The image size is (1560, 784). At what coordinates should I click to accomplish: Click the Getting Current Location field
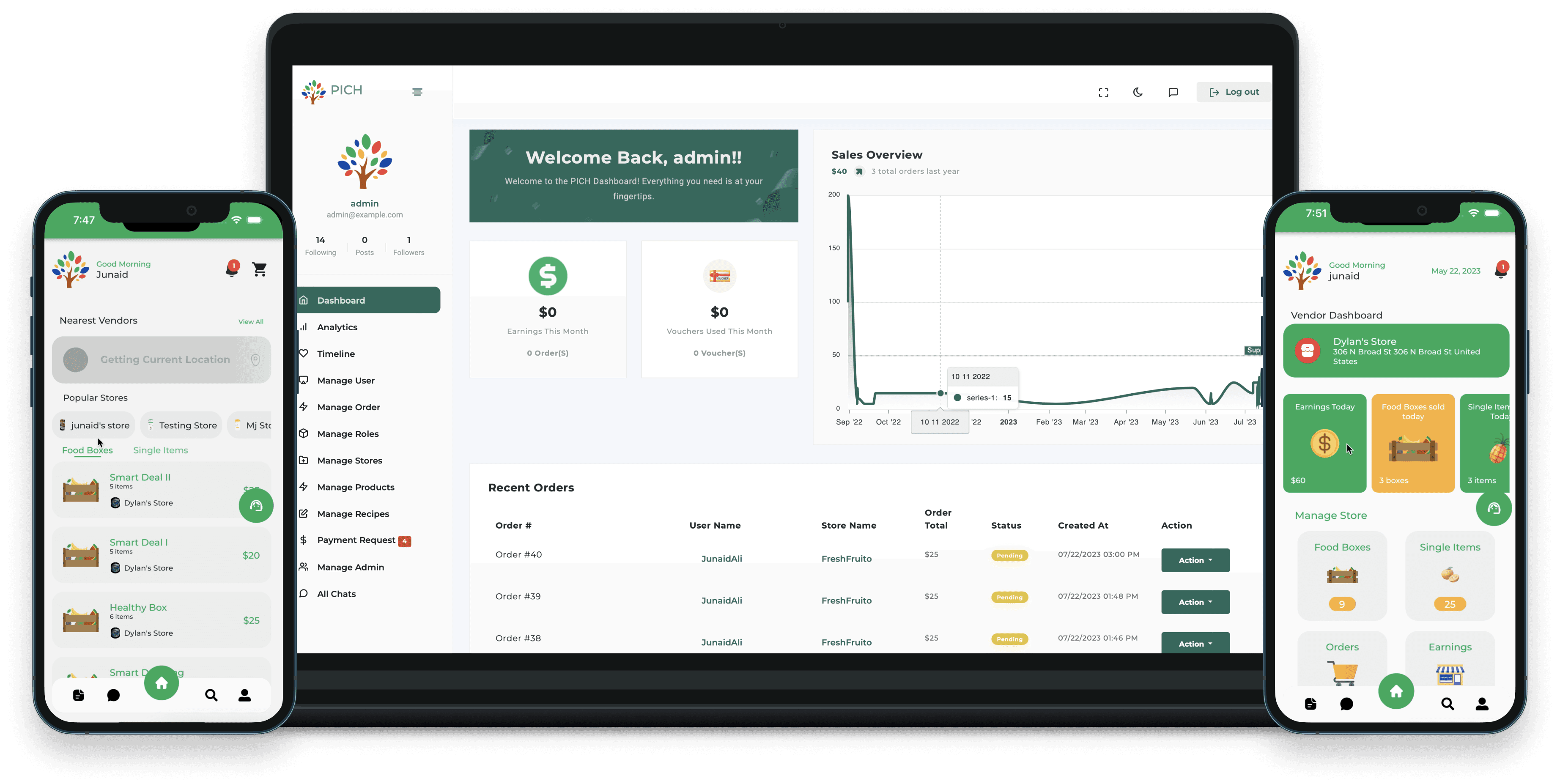[x=161, y=359]
